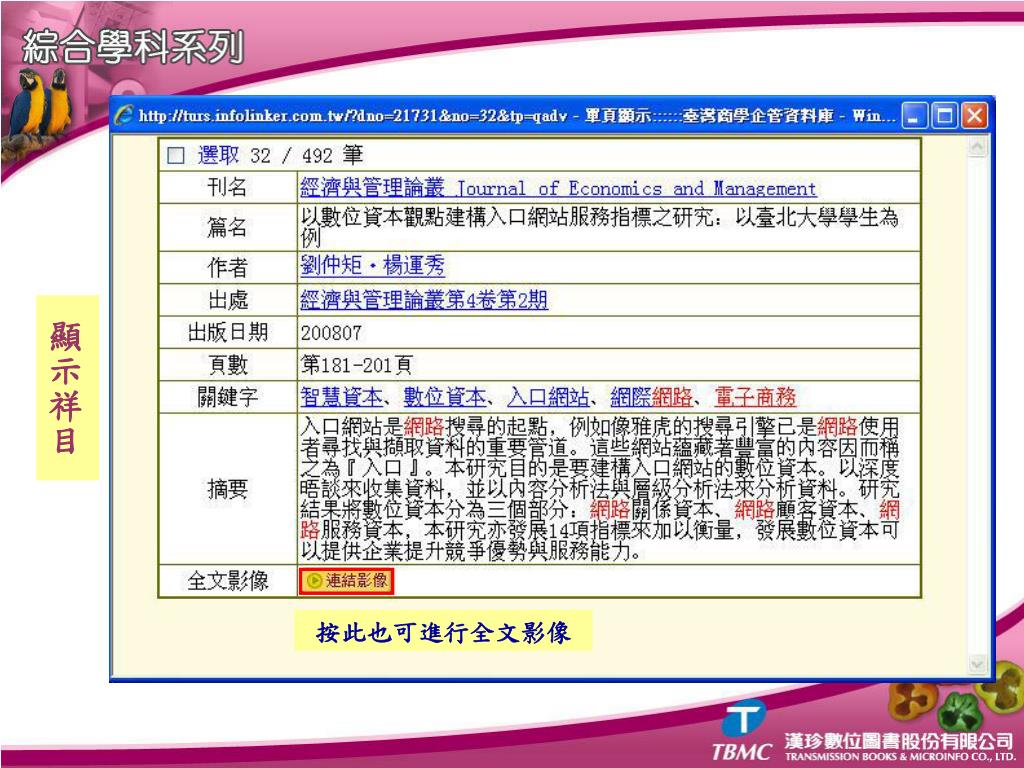Click the 關鍵字 row label
The image size is (1024, 768).
coord(227,396)
